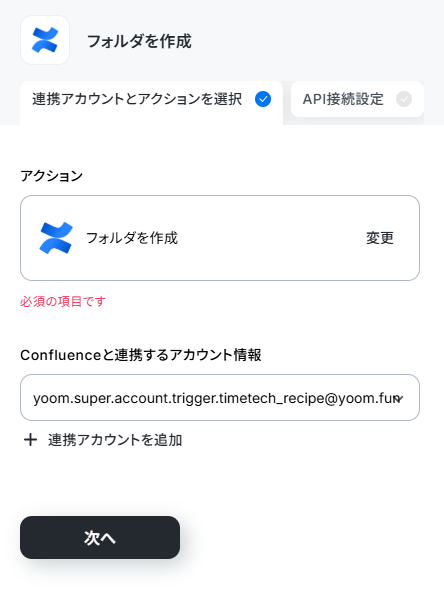
Task: Click the chevron arrow in the account field
Action: coord(399,399)
